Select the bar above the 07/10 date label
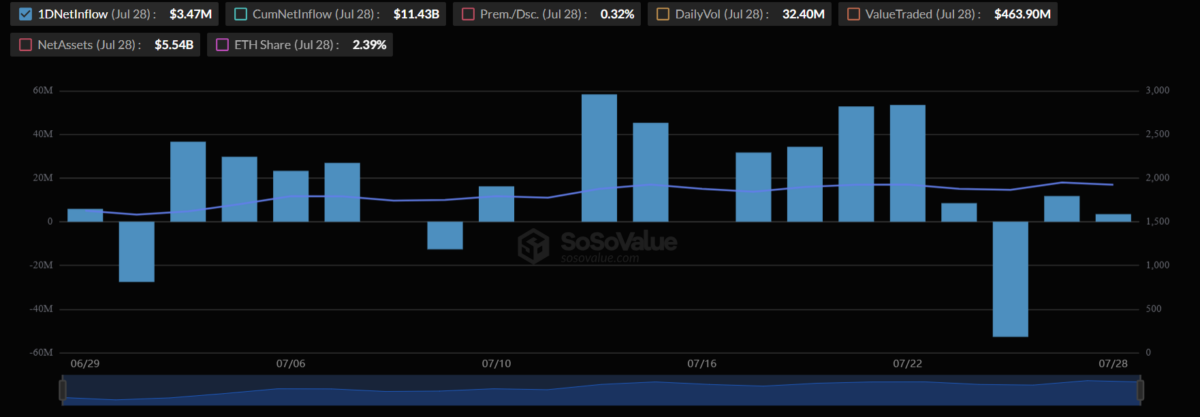Viewport: 1200px width, 417px height. click(x=496, y=204)
